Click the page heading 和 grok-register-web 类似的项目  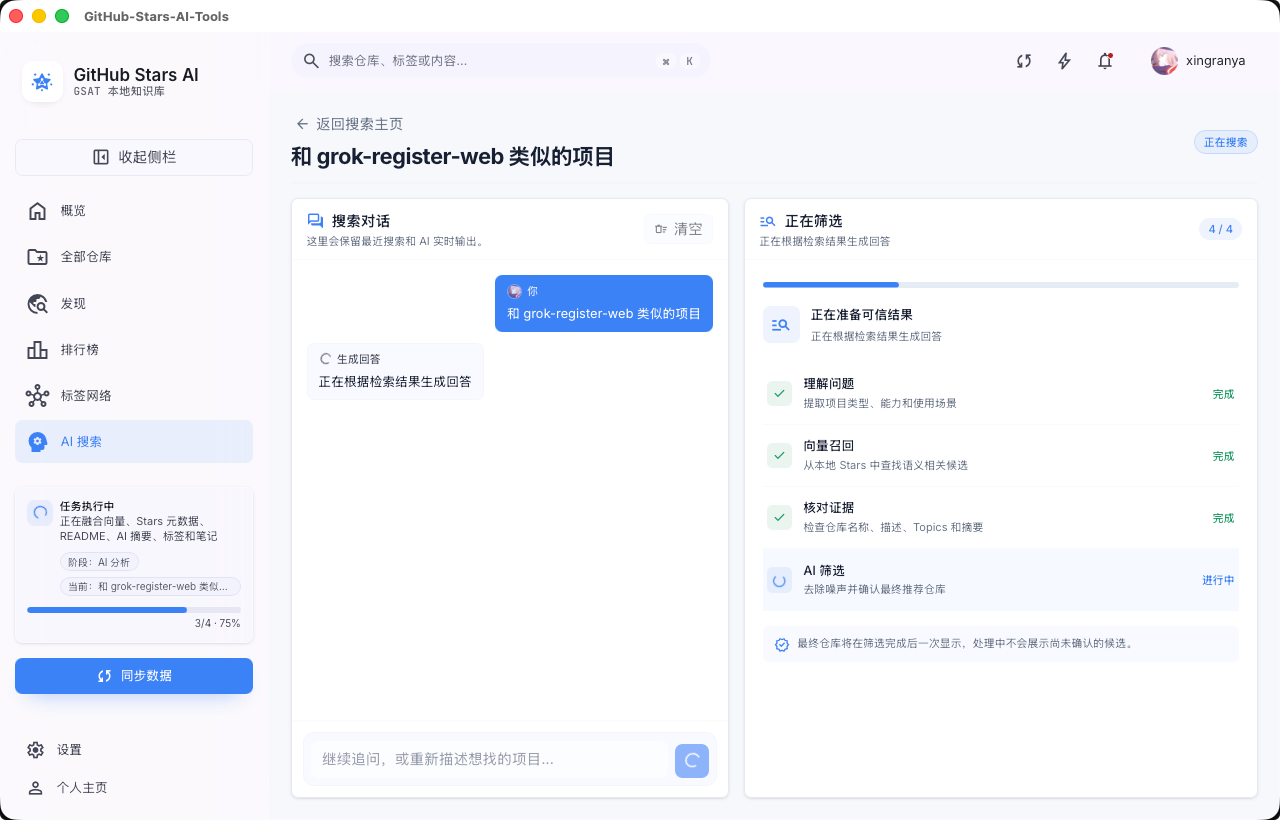tap(453, 157)
